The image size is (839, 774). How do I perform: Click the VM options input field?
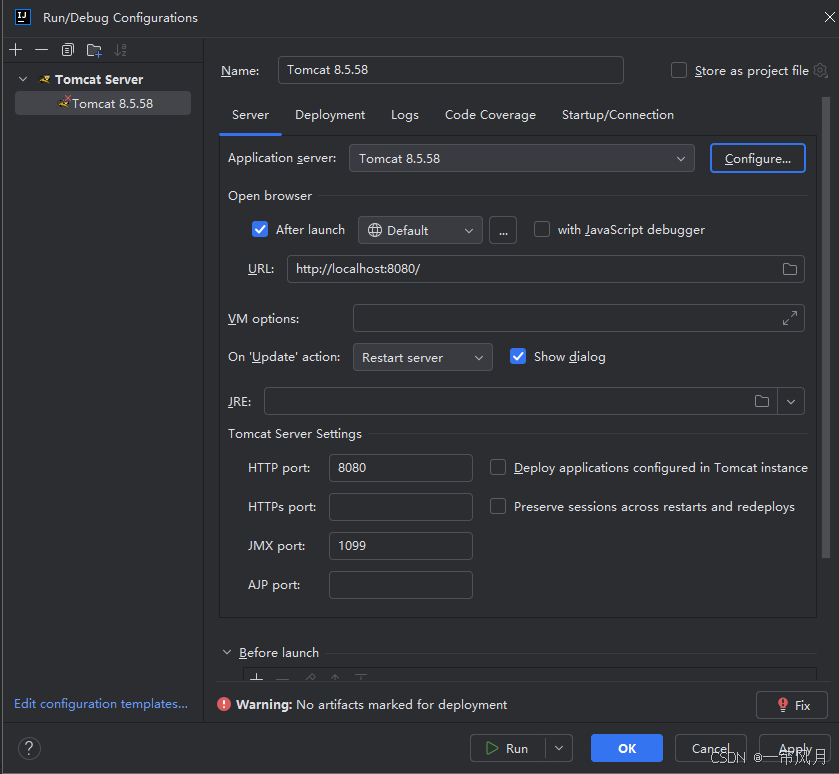[578, 318]
